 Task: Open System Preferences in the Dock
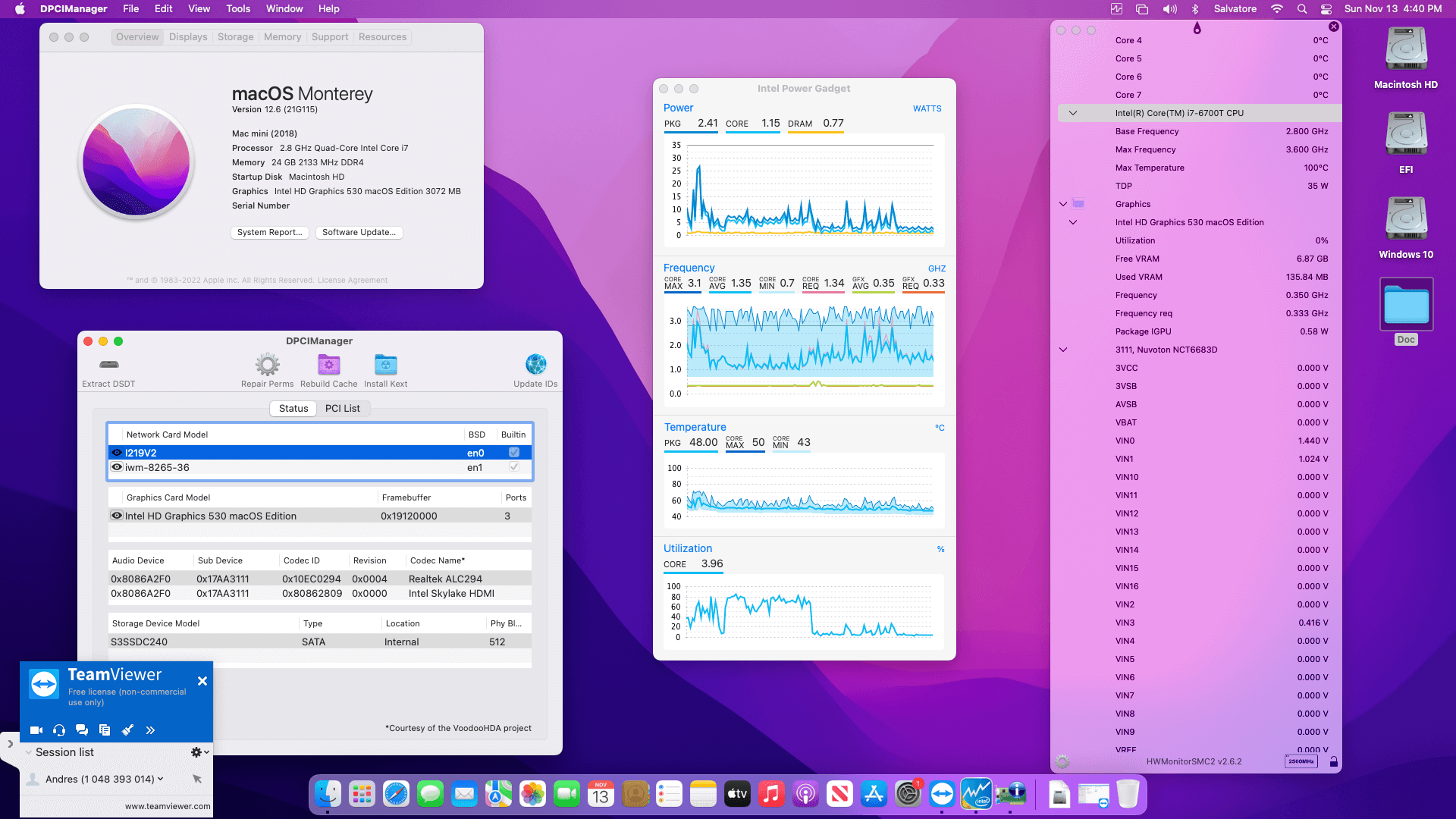[x=908, y=794]
